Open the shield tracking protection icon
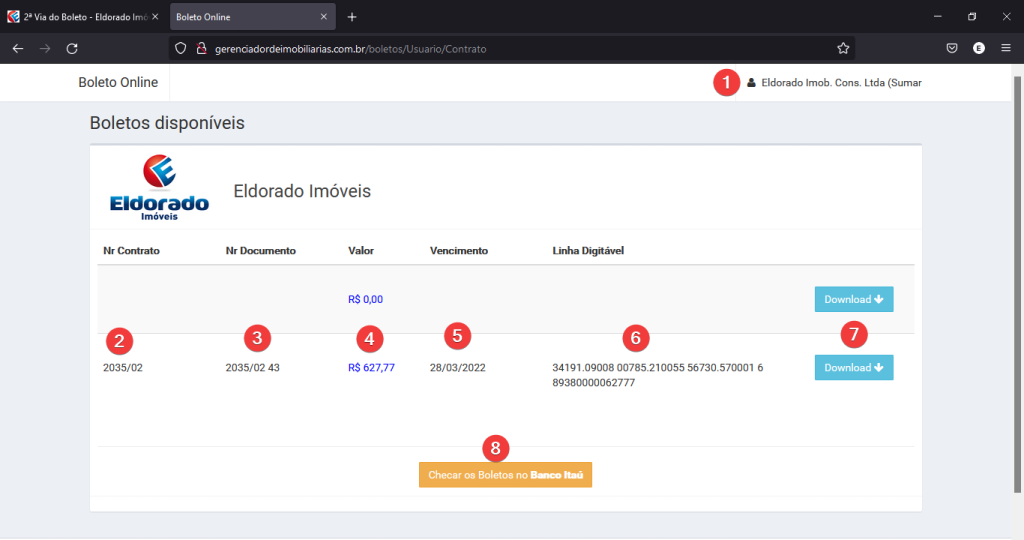The image size is (1024, 540). [181, 48]
